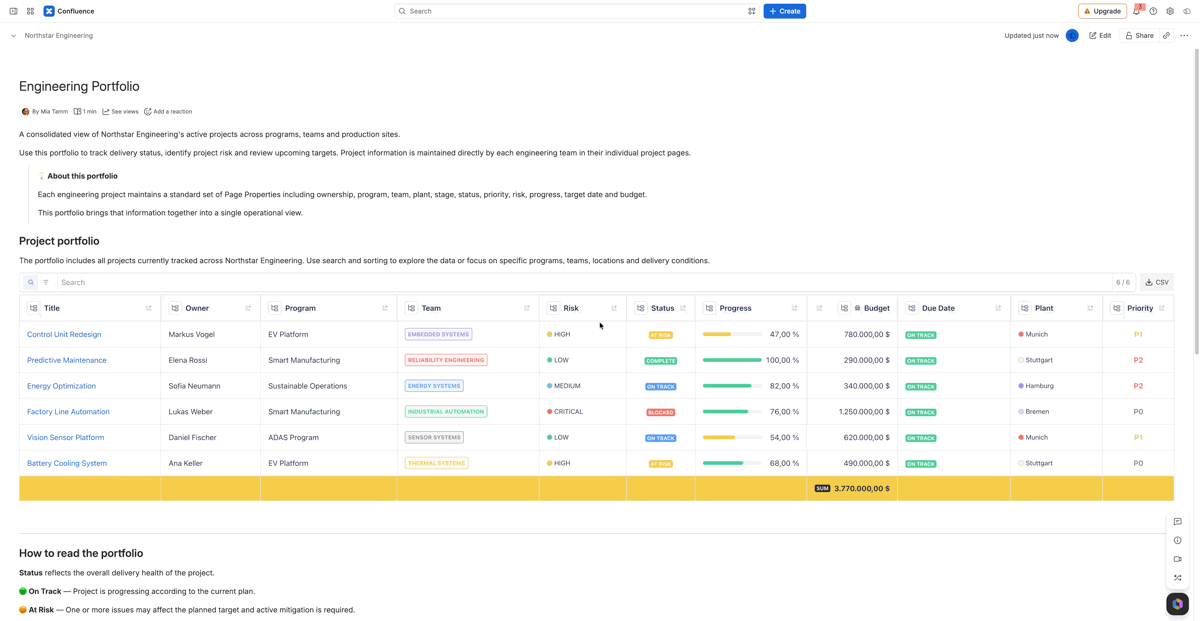Export table as CSV

point(1157,282)
